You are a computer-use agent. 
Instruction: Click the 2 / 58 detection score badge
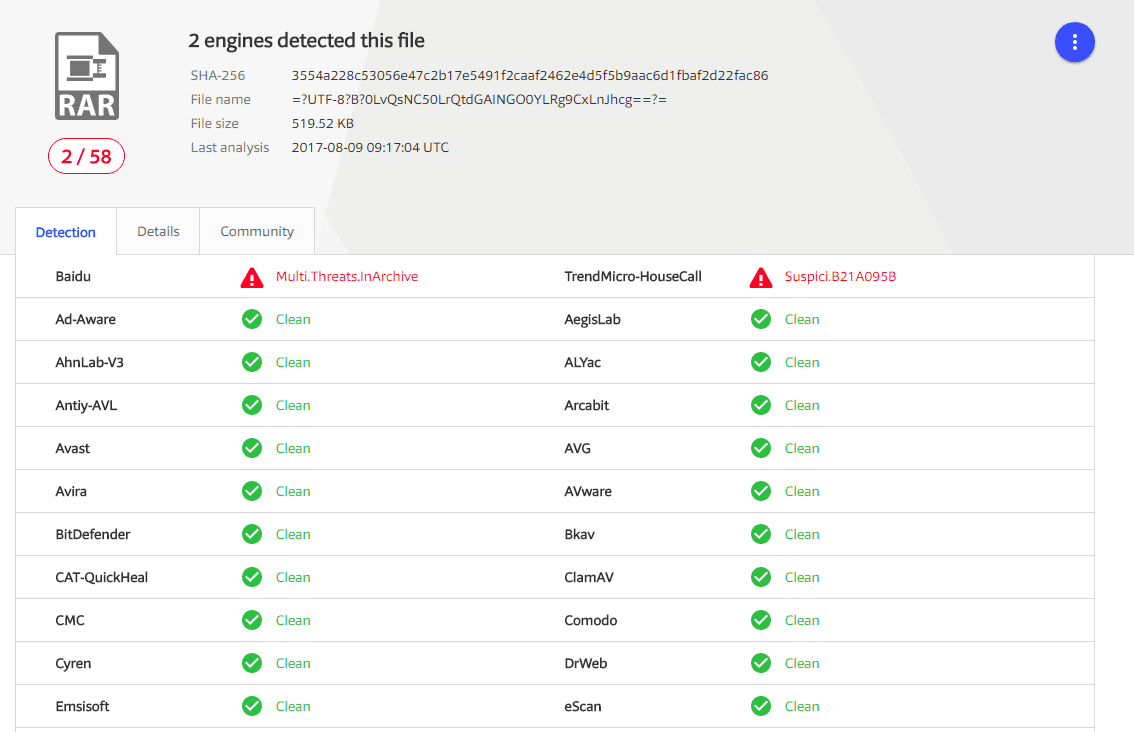coord(86,156)
